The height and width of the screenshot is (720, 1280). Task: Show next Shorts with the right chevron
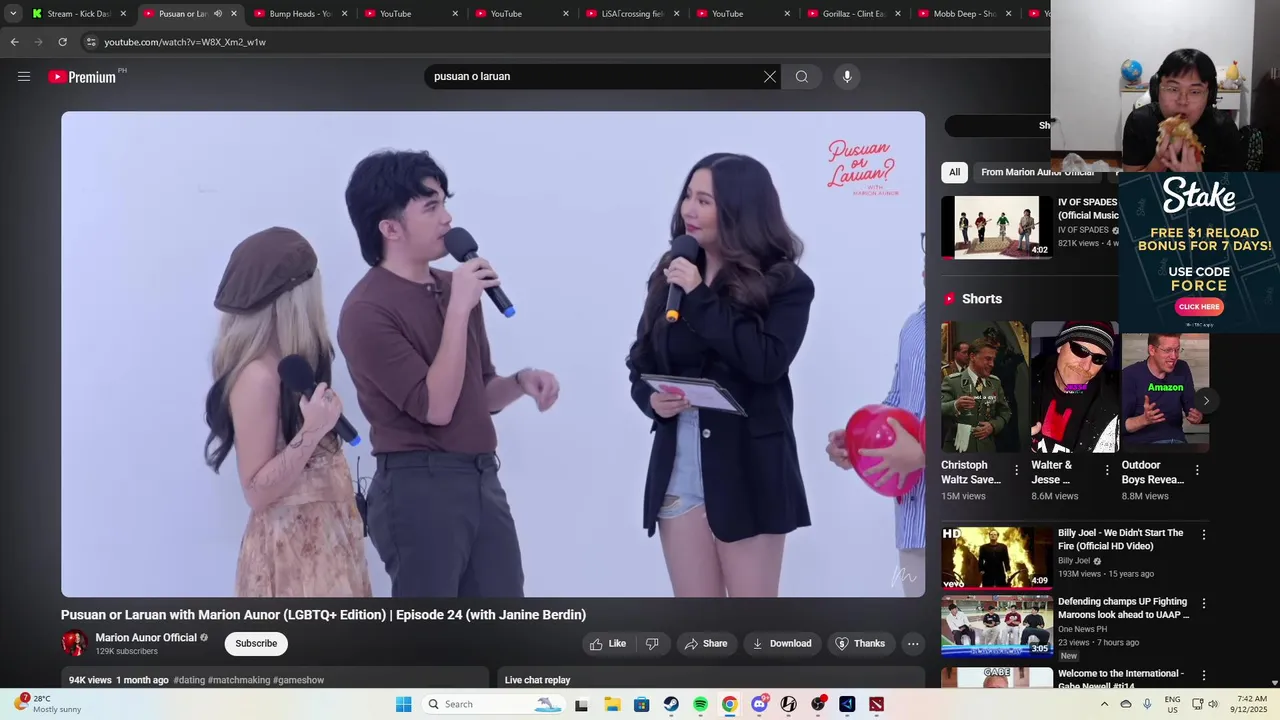click(x=1206, y=401)
